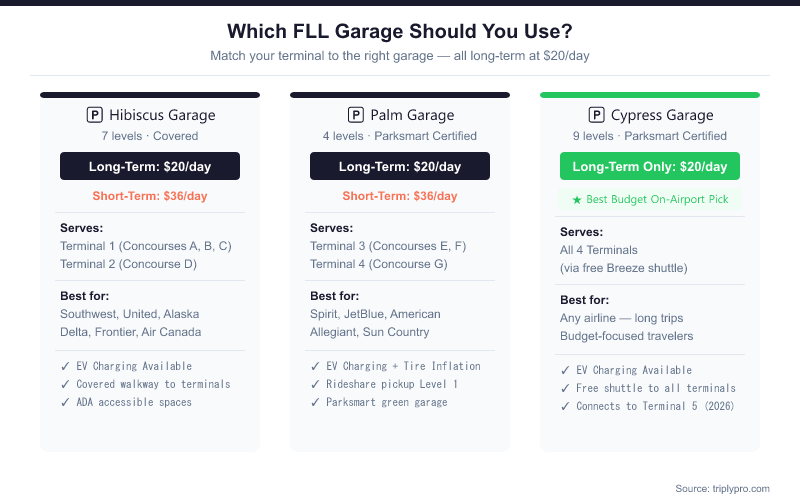Click checkmark beside Covered walkway to terminals
The height and width of the screenshot is (500, 800).
pos(65,384)
